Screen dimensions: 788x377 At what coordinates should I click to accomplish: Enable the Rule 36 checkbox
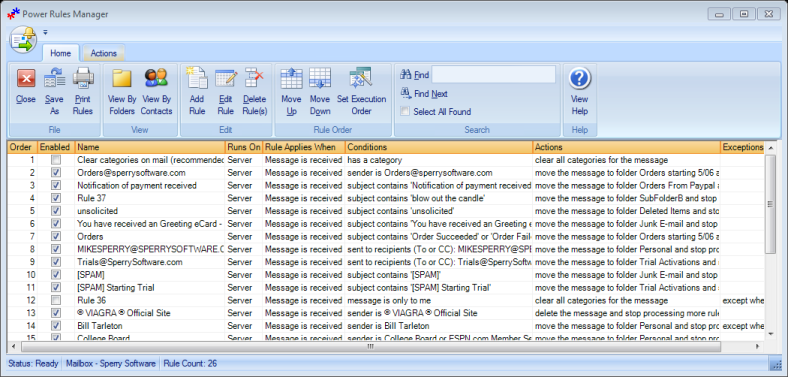[x=56, y=300]
